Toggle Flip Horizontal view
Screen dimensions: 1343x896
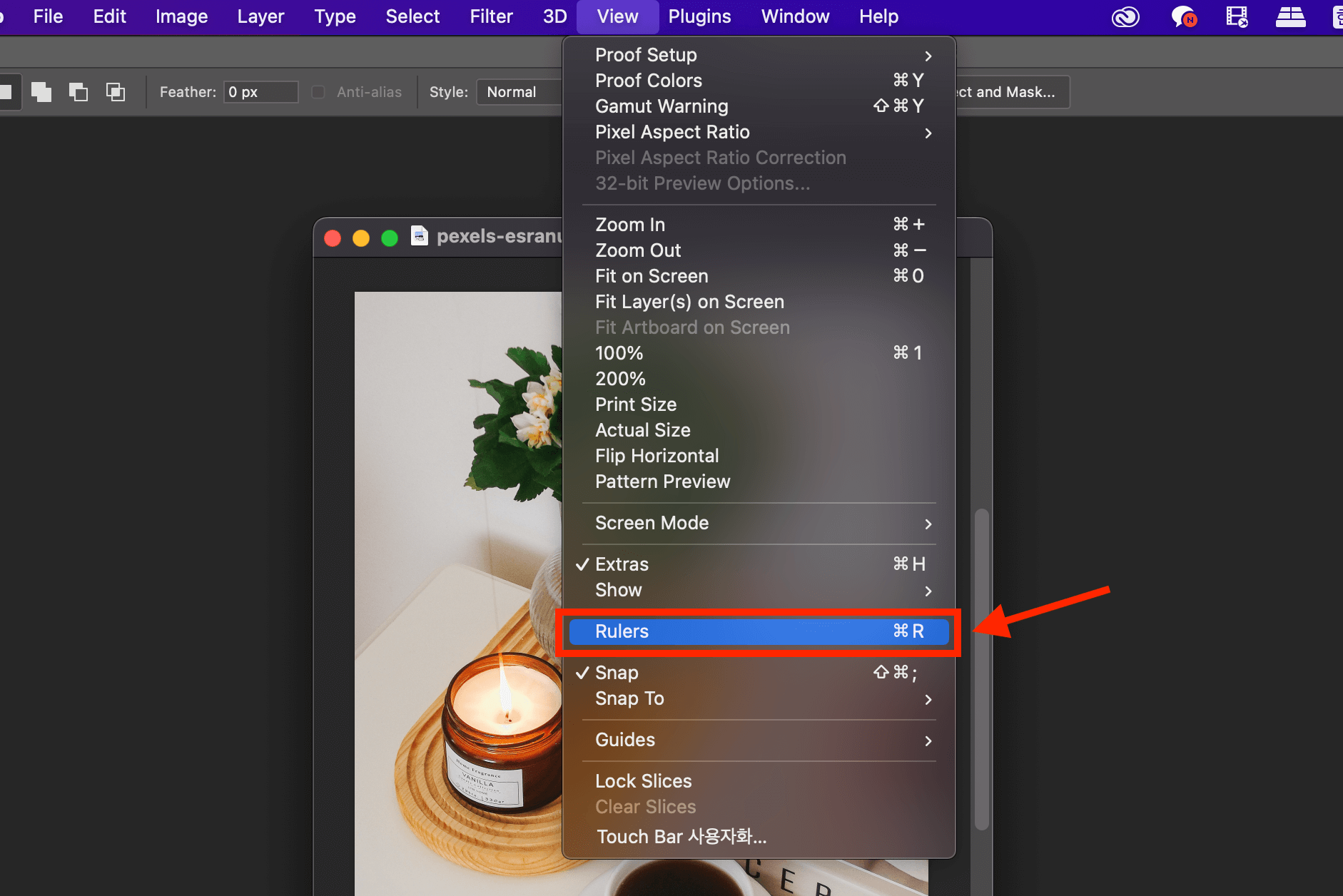[759, 456]
